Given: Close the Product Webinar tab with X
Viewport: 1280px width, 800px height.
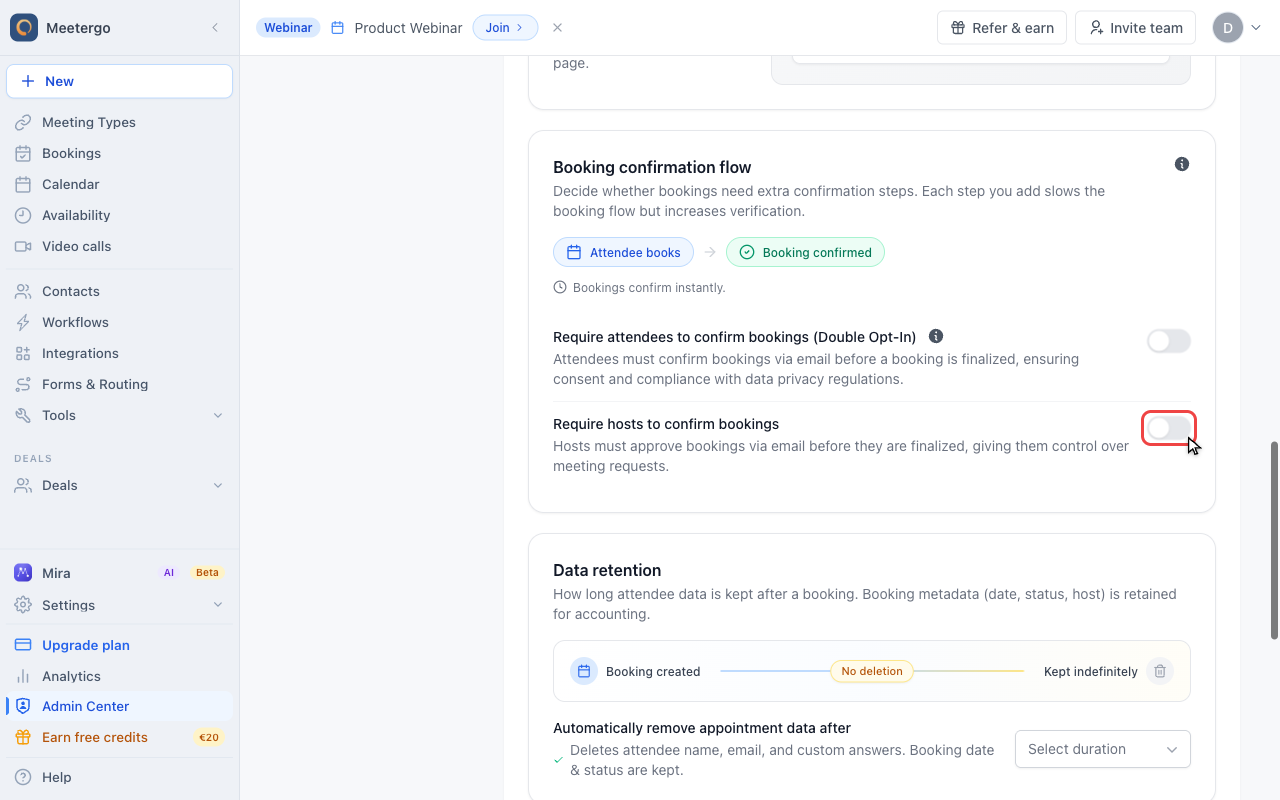Looking at the screenshot, I should point(558,28).
